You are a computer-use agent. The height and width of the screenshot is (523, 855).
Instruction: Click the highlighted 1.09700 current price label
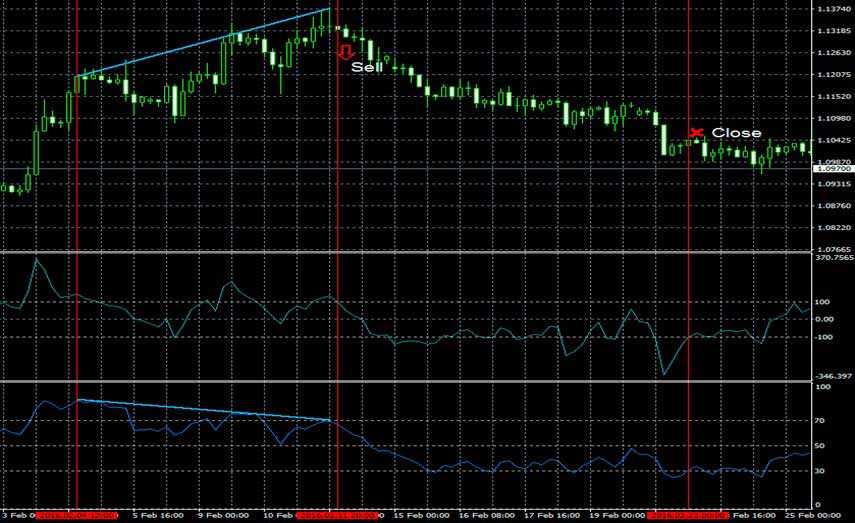[834, 170]
